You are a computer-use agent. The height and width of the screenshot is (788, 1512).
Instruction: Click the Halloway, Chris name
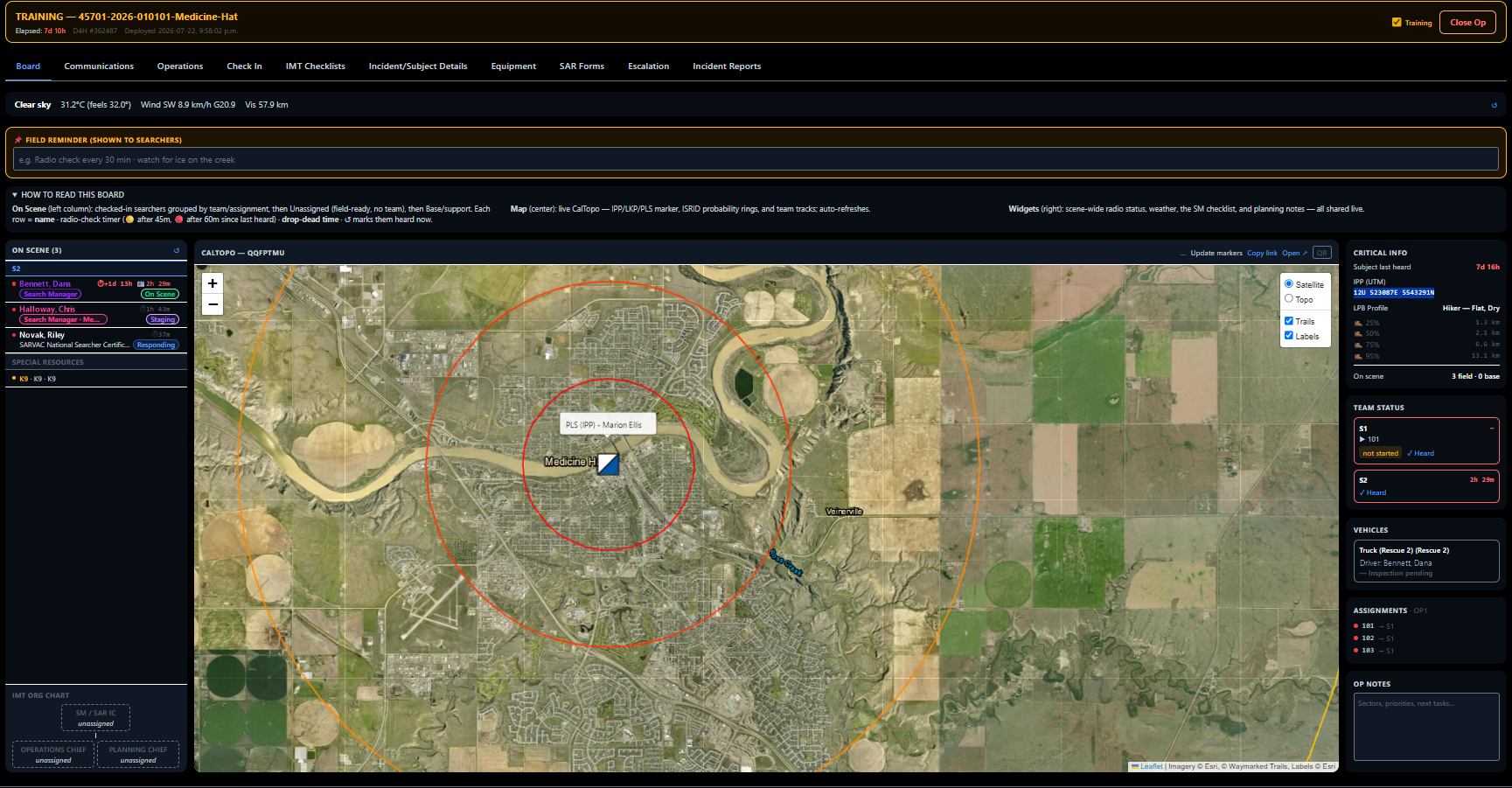click(x=47, y=309)
